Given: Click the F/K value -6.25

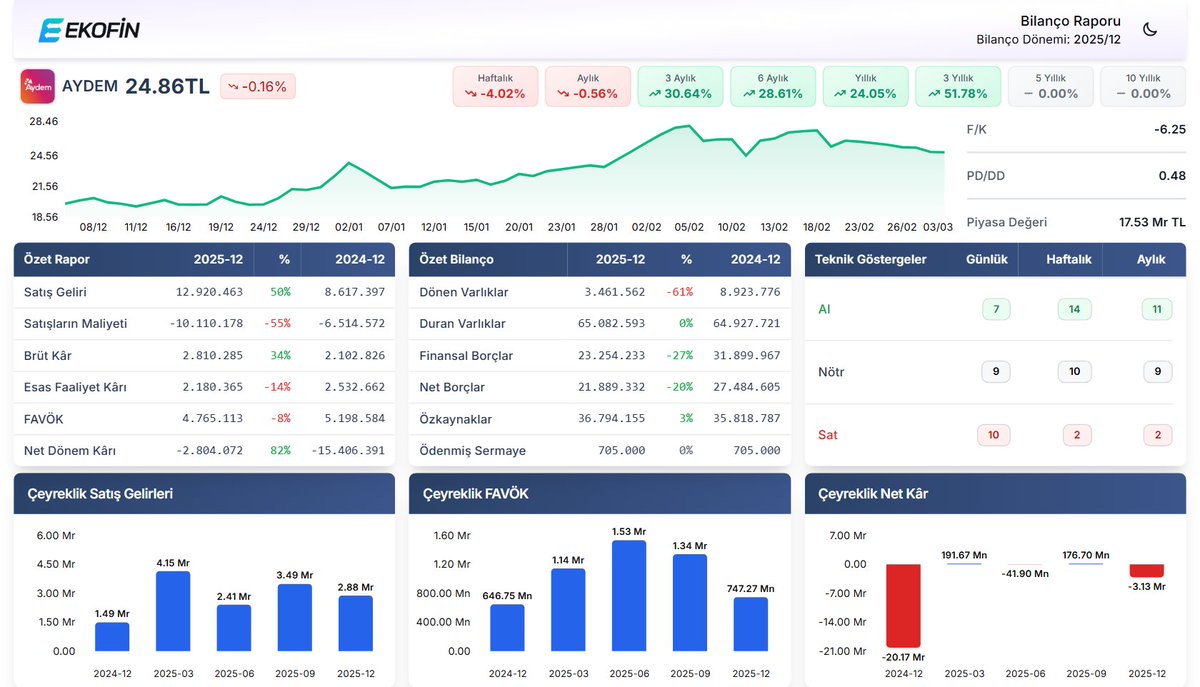Looking at the screenshot, I should point(1169,129).
